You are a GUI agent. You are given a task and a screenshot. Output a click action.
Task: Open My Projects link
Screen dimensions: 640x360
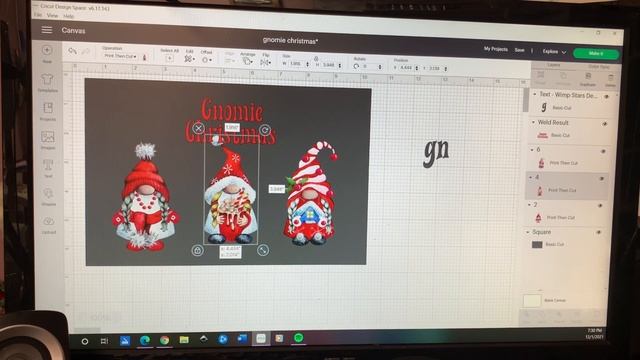tap(496, 49)
